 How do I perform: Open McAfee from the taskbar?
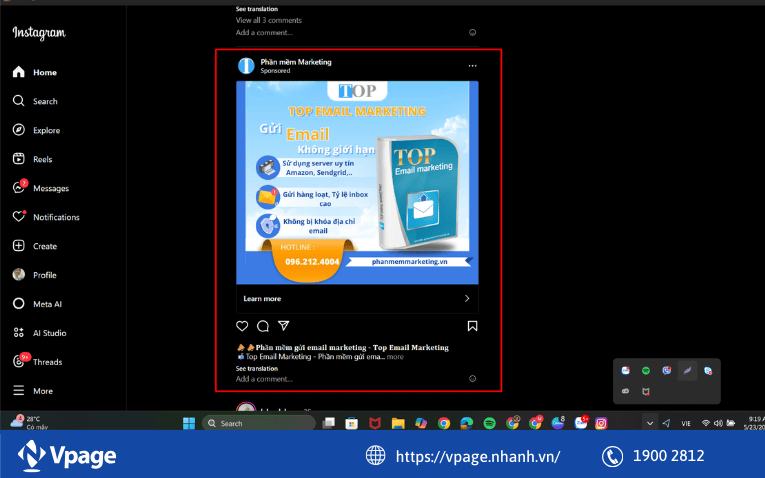[x=375, y=423]
